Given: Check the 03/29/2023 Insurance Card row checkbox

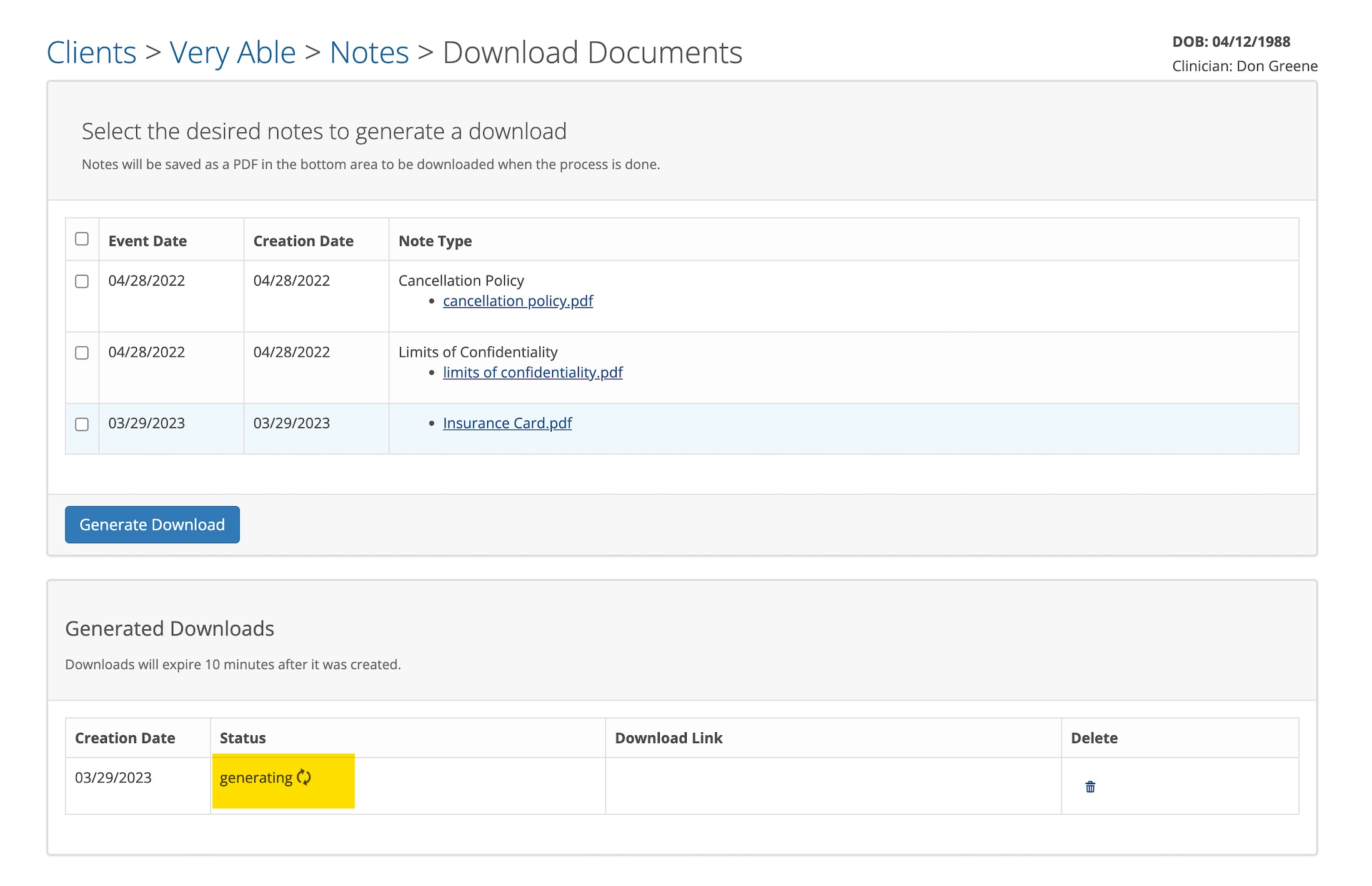Looking at the screenshot, I should point(82,425).
